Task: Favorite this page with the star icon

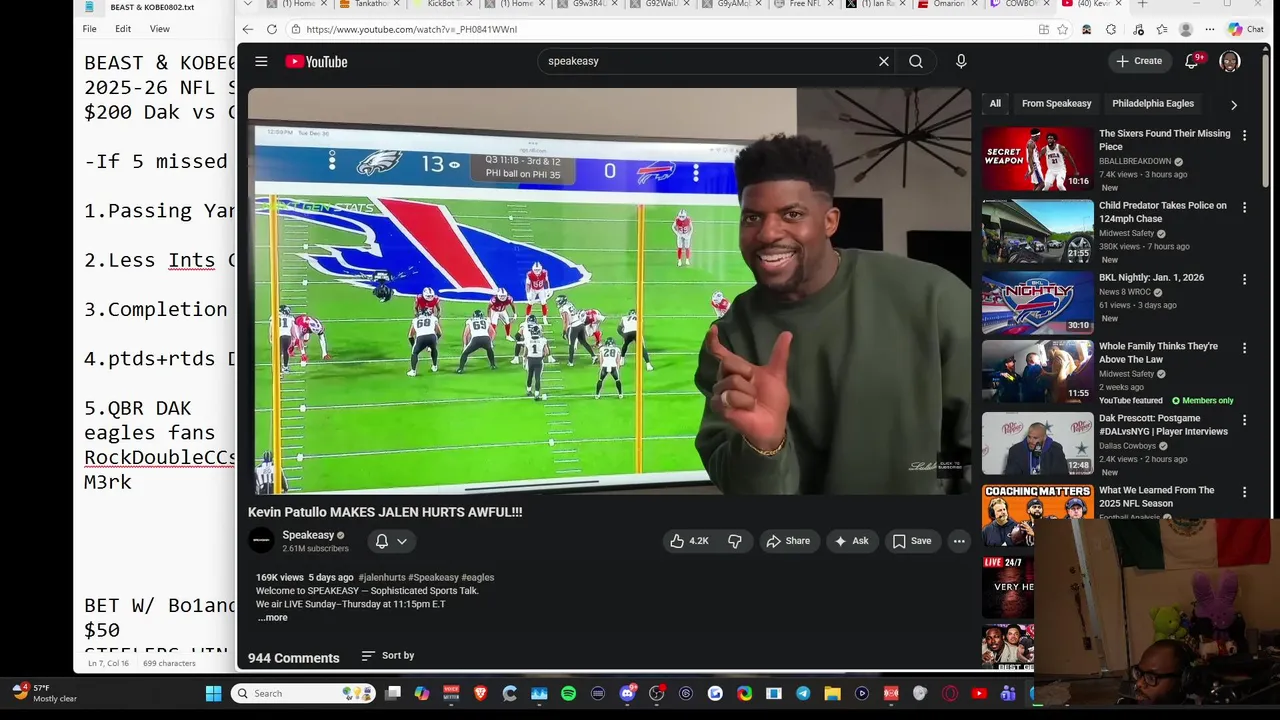Action: [1062, 30]
